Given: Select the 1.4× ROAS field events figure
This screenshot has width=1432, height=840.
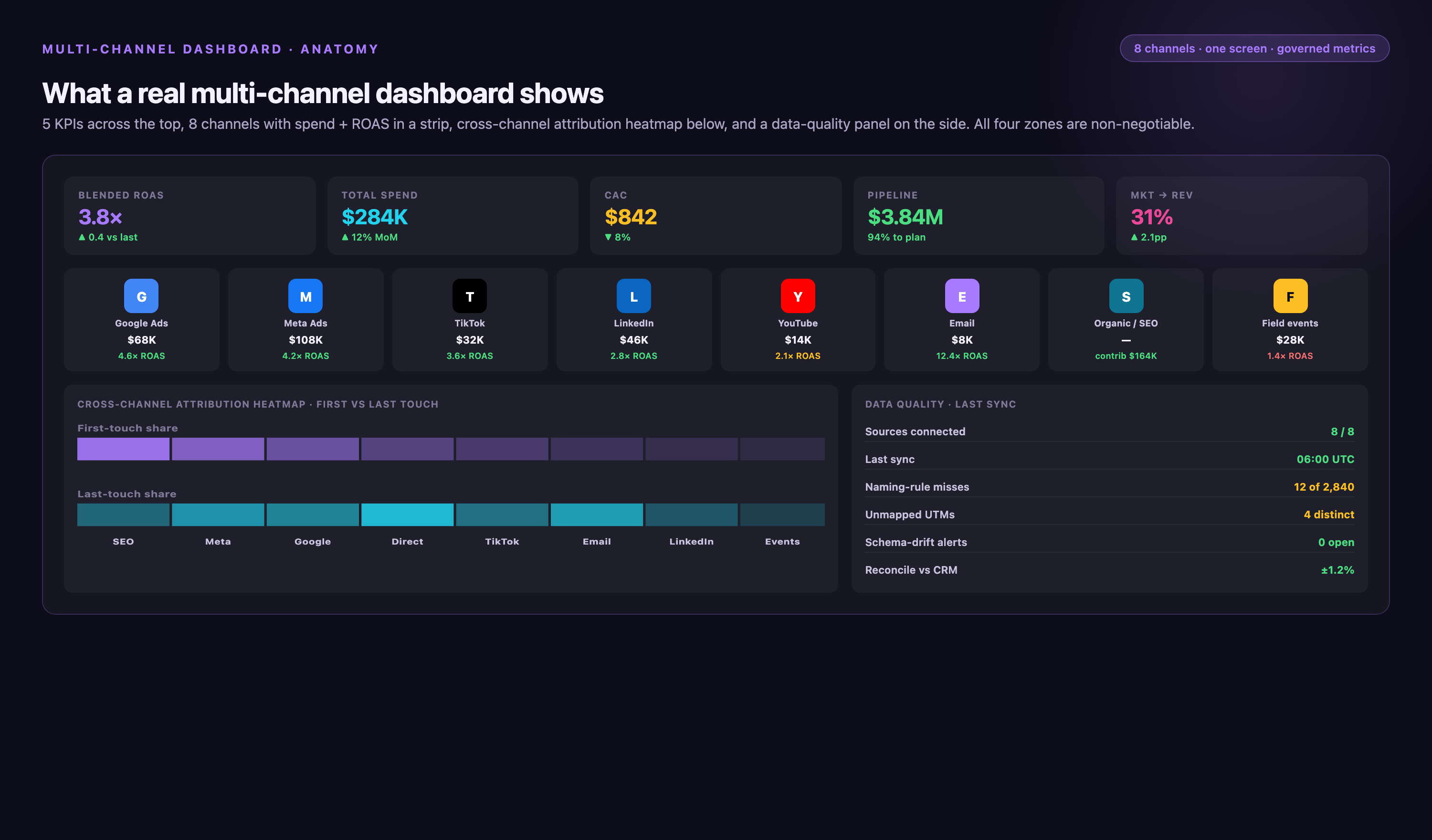Looking at the screenshot, I should point(1291,356).
